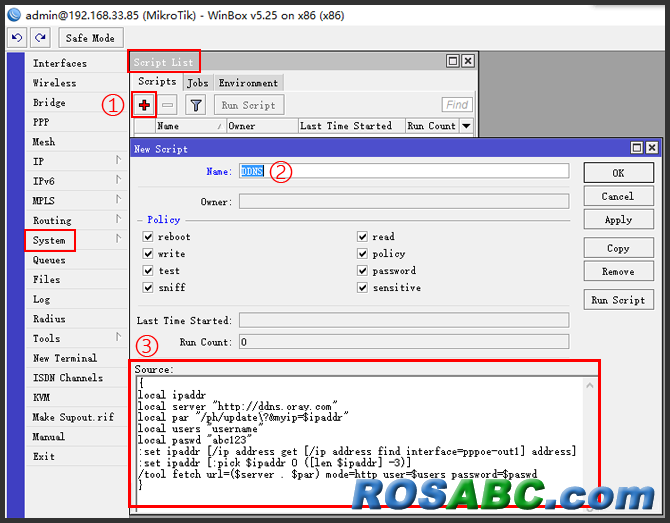Select Make Supout.rif in the sidebar
670x523 pixels.
[x=76, y=417]
